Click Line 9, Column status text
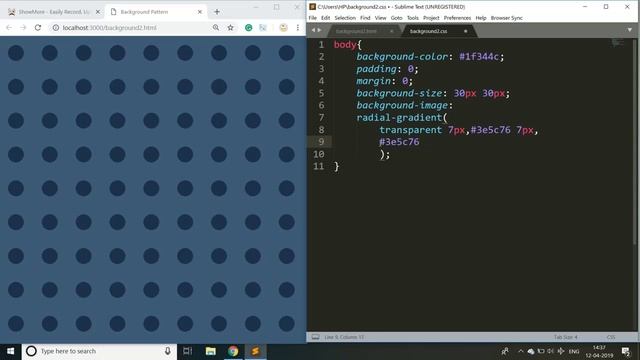Viewport: 640px width, 360px height. click(x=344, y=337)
